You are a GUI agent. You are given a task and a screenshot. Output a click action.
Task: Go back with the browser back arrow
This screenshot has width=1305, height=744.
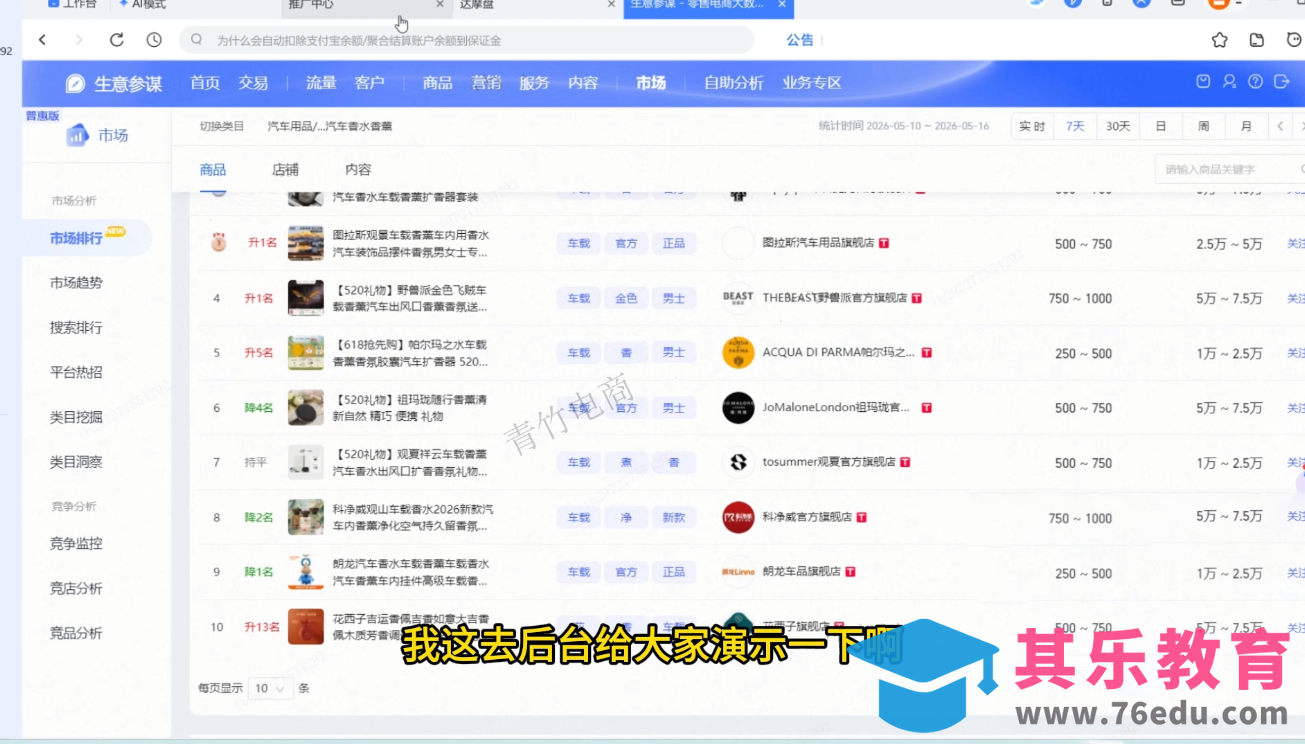[x=42, y=40]
